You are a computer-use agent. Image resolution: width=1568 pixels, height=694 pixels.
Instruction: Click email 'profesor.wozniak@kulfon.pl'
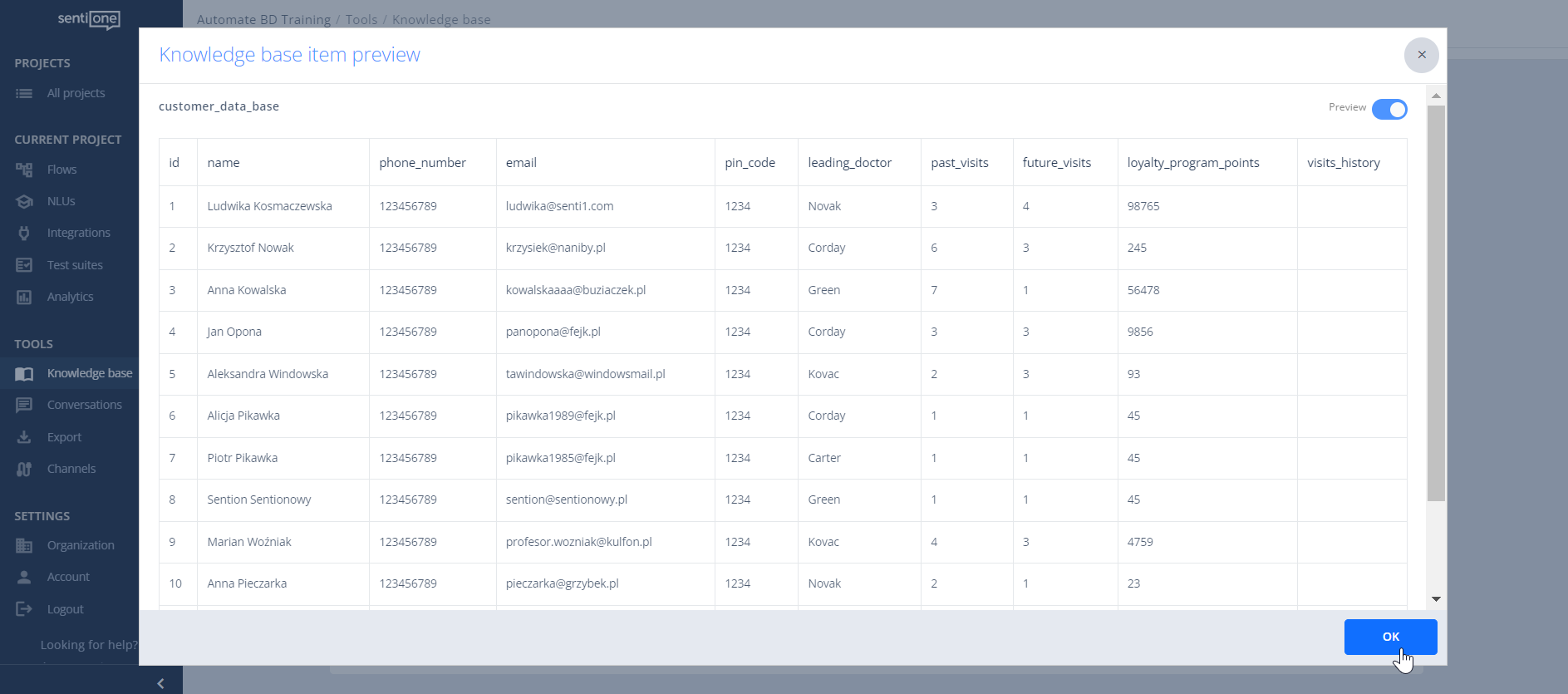[x=578, y=542]
